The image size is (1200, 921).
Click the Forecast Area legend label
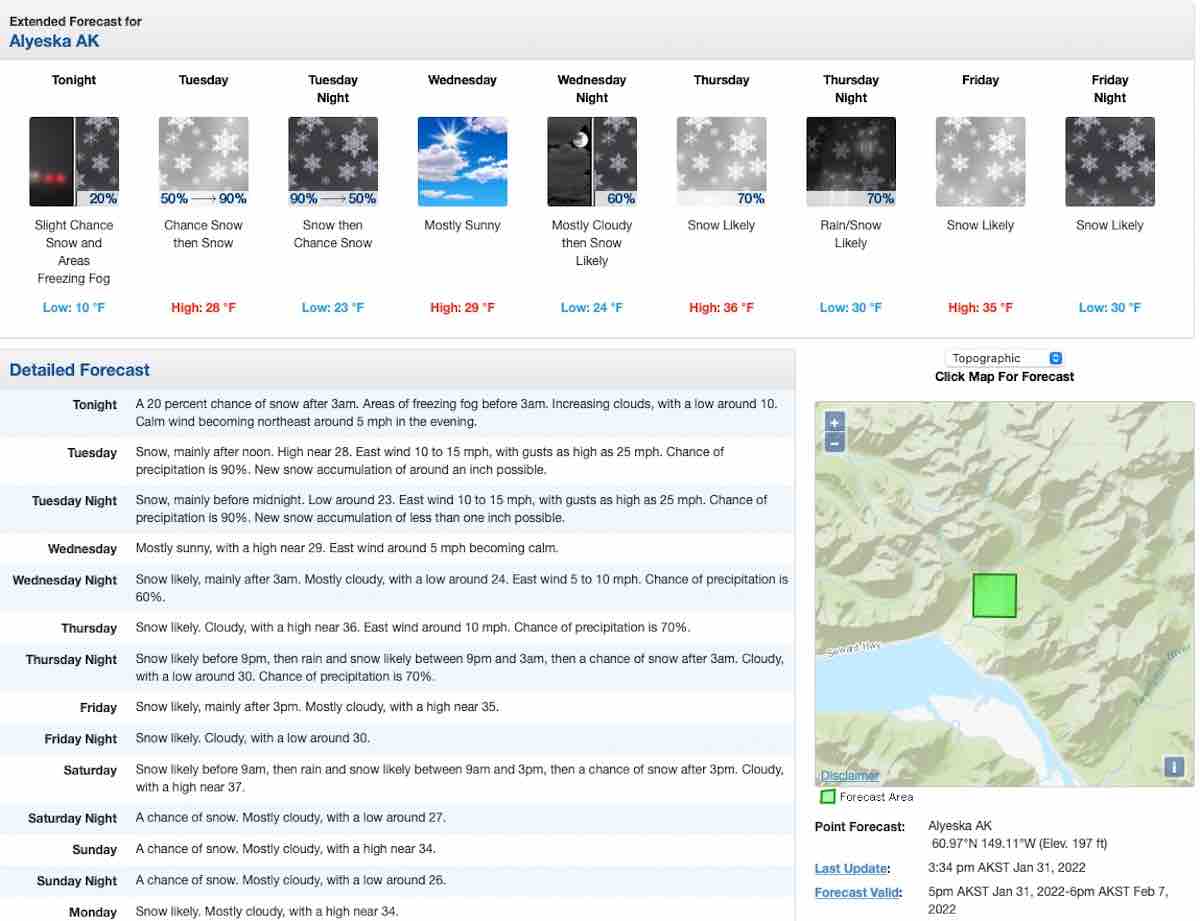pos(876,797)
